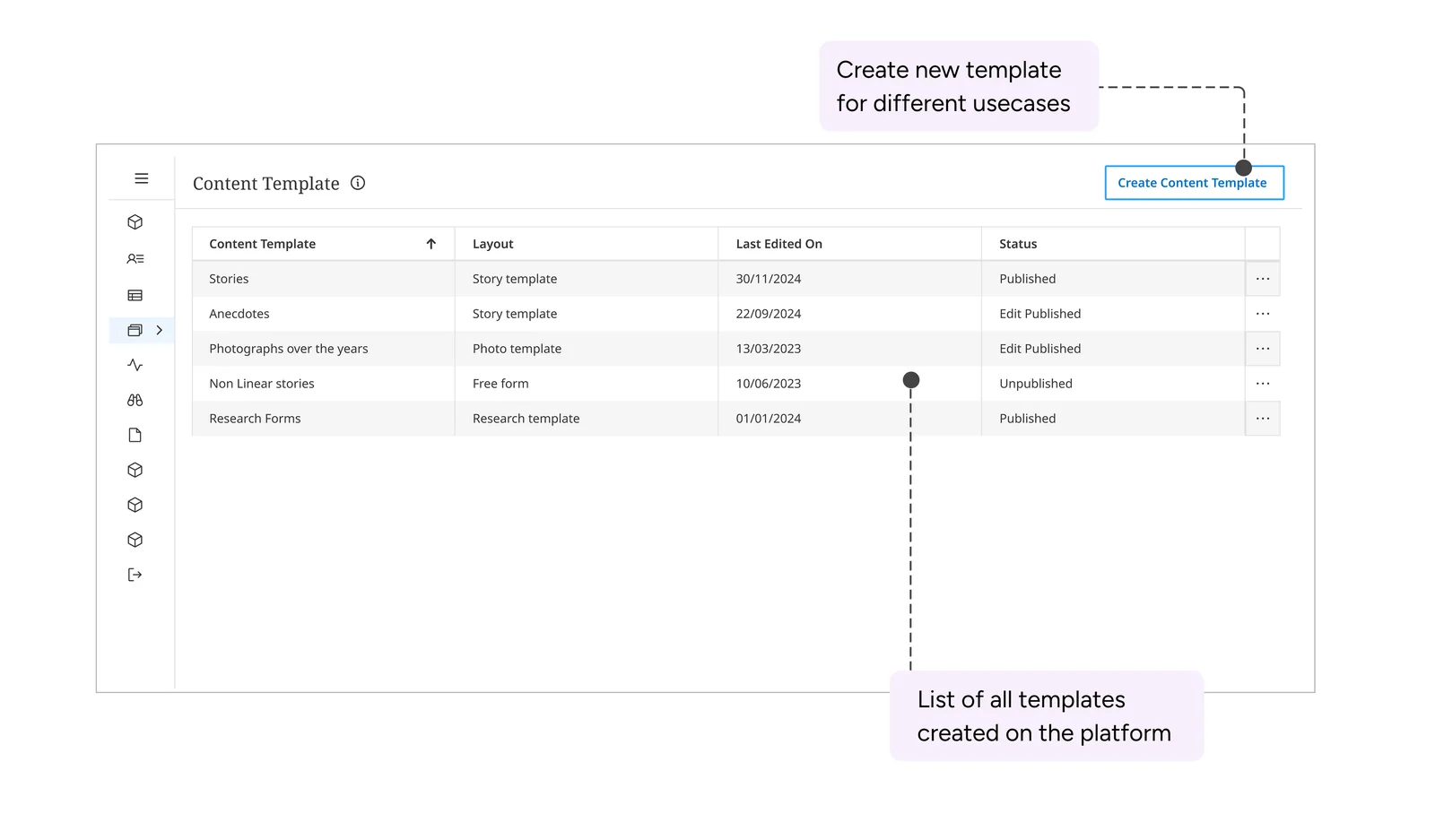Click the Unpublished status cell
The image size is (1435, 840).
[1036, 384]
